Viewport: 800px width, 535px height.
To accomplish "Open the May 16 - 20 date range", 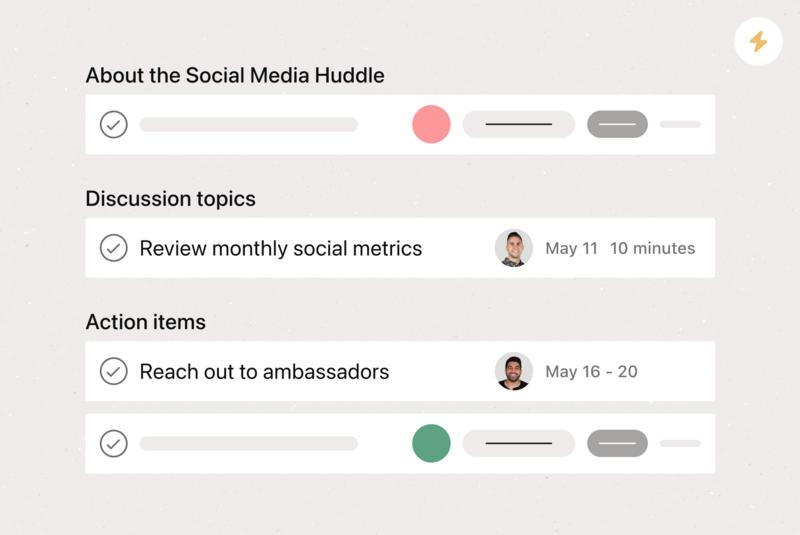I will [x=591, y=372].
